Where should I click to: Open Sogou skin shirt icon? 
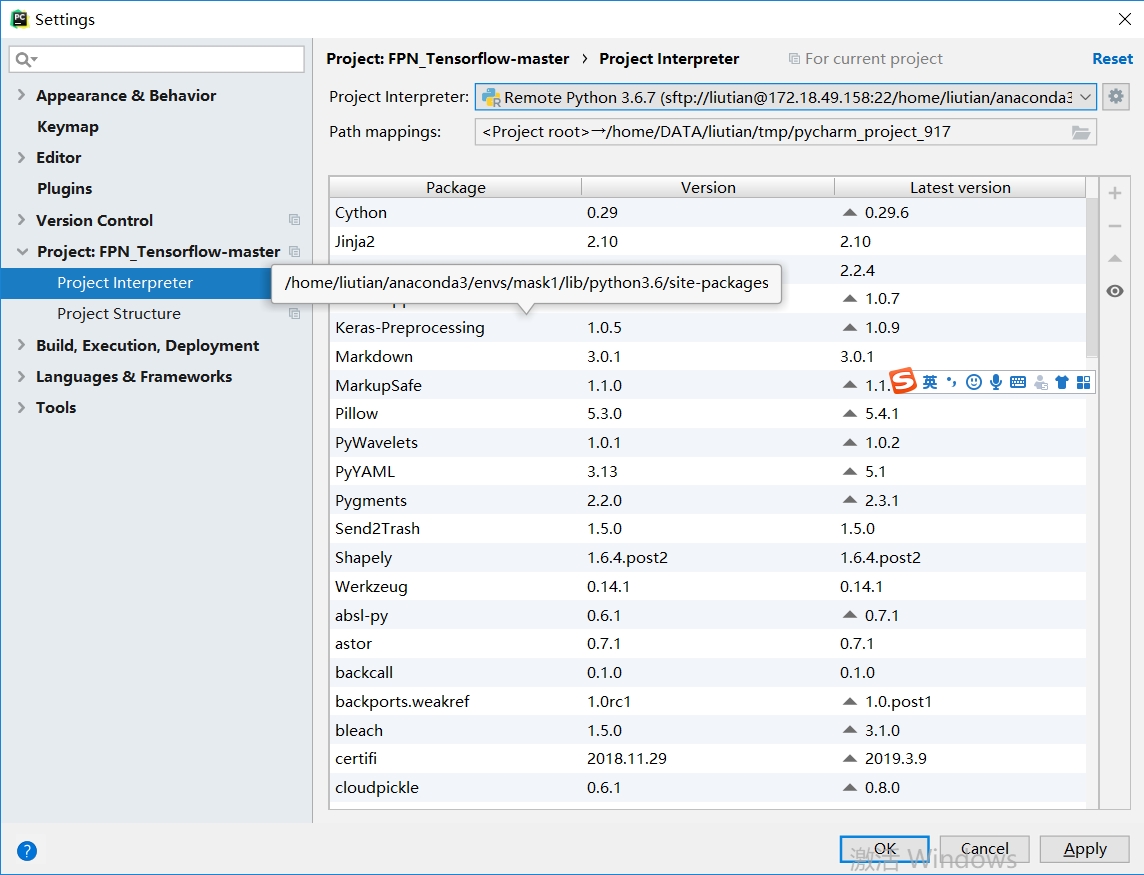(1062, 382)
